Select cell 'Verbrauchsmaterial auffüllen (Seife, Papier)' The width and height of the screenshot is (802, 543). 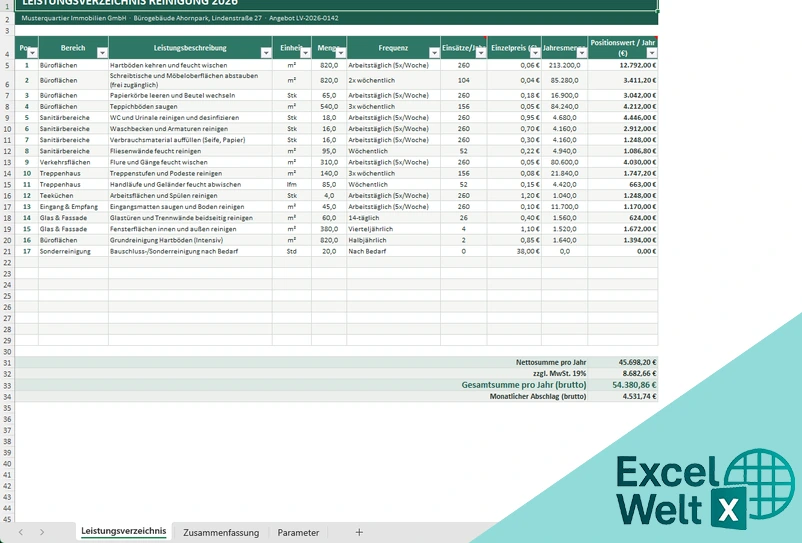(190, 140)
